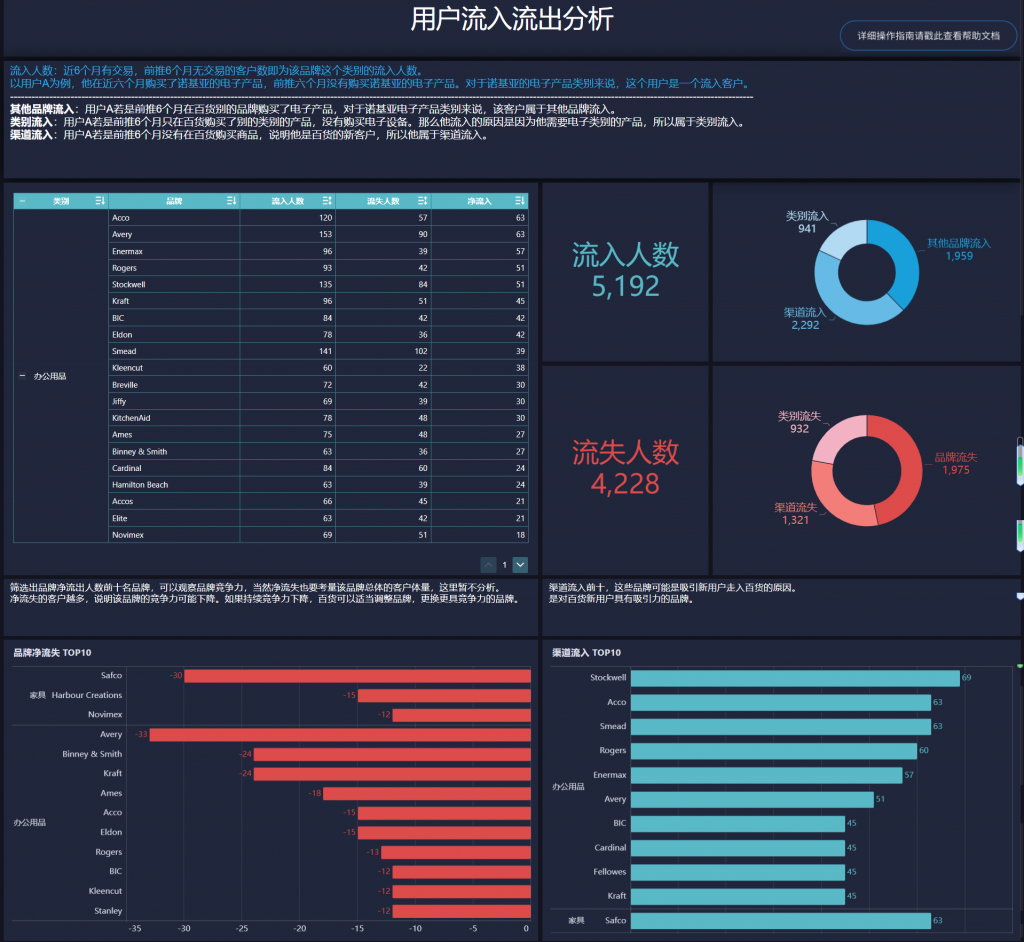Click the sort icon in 品牌 column header
This screenshot has width=1024, height=942.
[x=231, y=201]
